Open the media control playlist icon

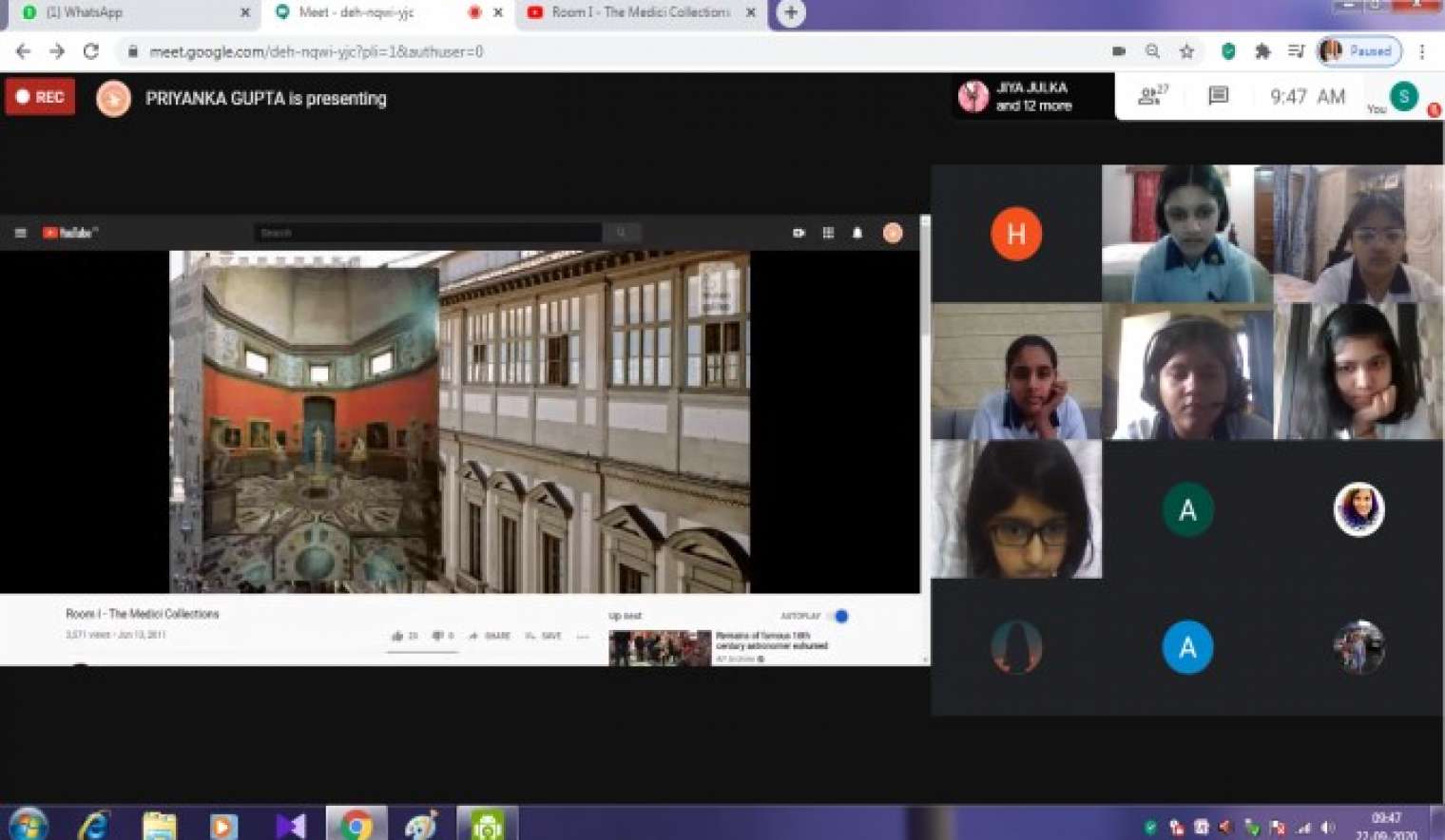pyautogui.click(x=1296, y=51)
